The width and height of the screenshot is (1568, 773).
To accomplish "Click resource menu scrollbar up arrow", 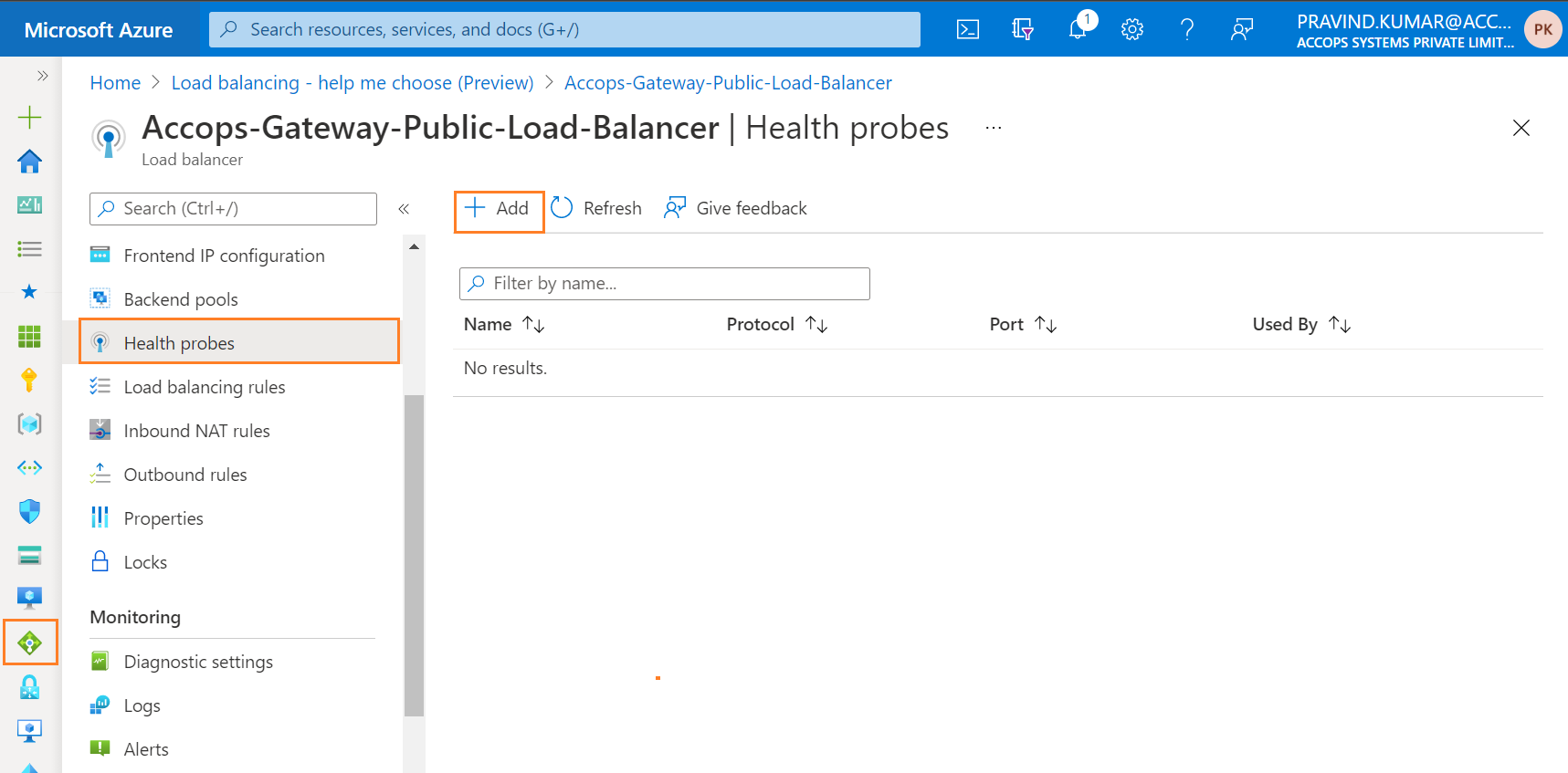I will click(414, 246).
